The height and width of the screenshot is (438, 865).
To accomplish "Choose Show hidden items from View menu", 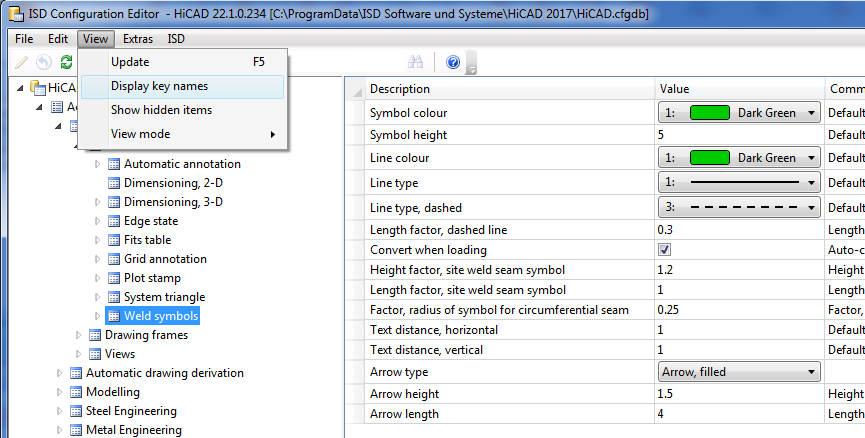I will click(x=161, y=110).
